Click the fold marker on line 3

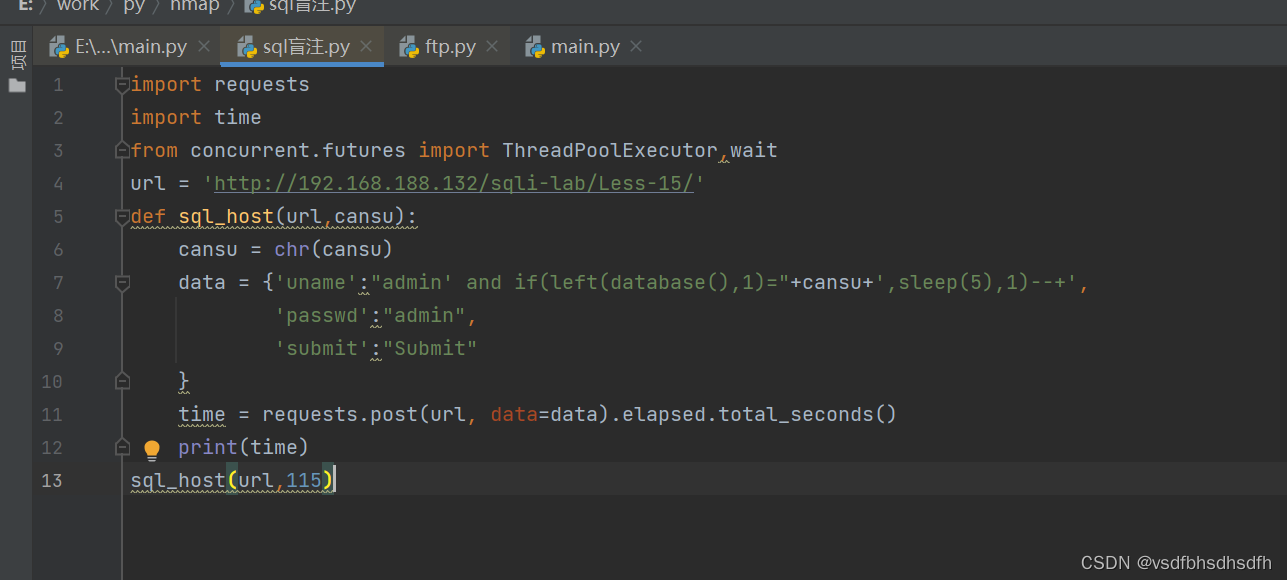122,151
